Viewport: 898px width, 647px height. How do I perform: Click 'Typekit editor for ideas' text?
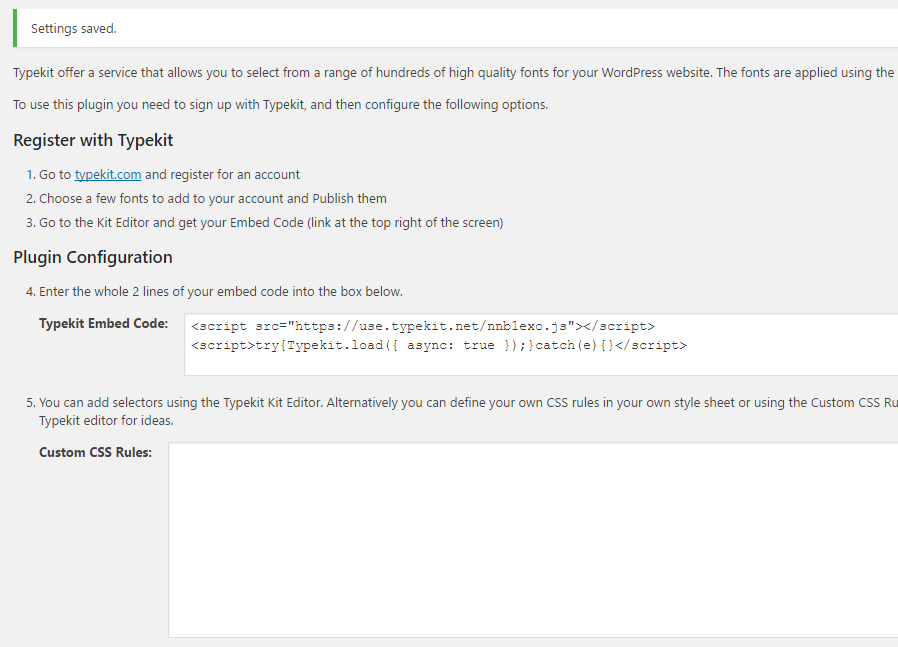(106, 421)
